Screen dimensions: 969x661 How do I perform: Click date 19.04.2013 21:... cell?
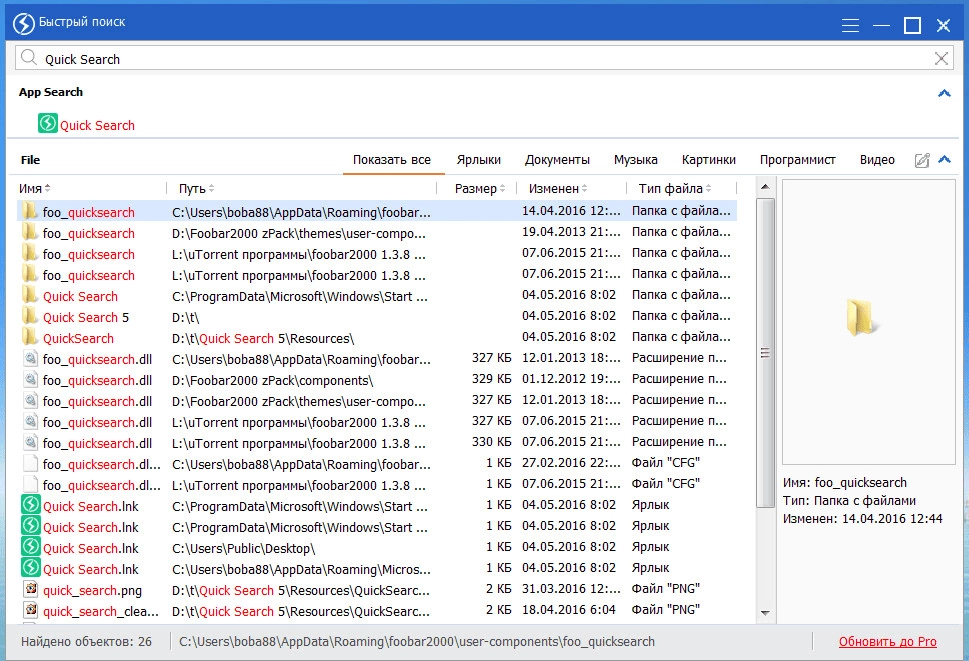(571, 232)
